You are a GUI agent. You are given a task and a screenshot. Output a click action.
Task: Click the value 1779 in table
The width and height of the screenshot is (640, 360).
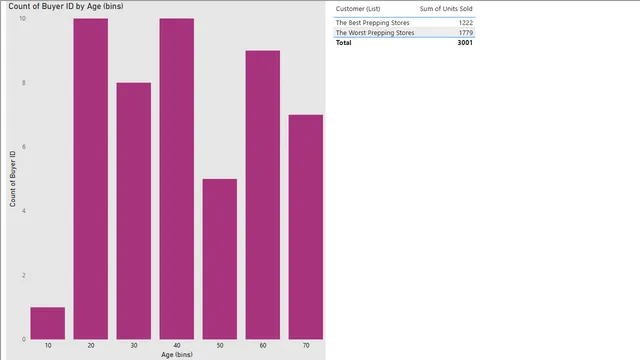tap(466, 33)
